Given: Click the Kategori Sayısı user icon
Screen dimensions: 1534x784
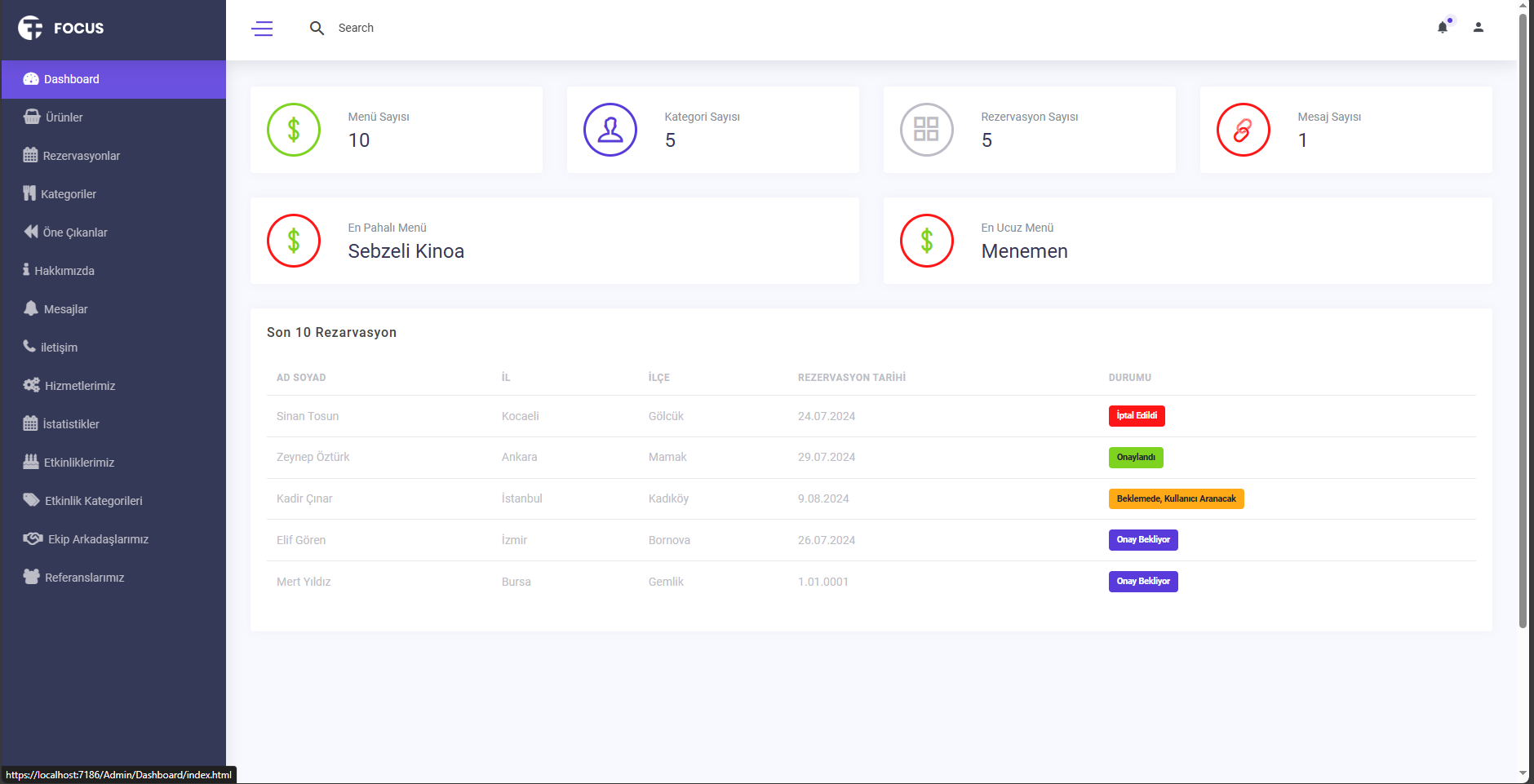Looking at the screenshot, I should (610, 130).
